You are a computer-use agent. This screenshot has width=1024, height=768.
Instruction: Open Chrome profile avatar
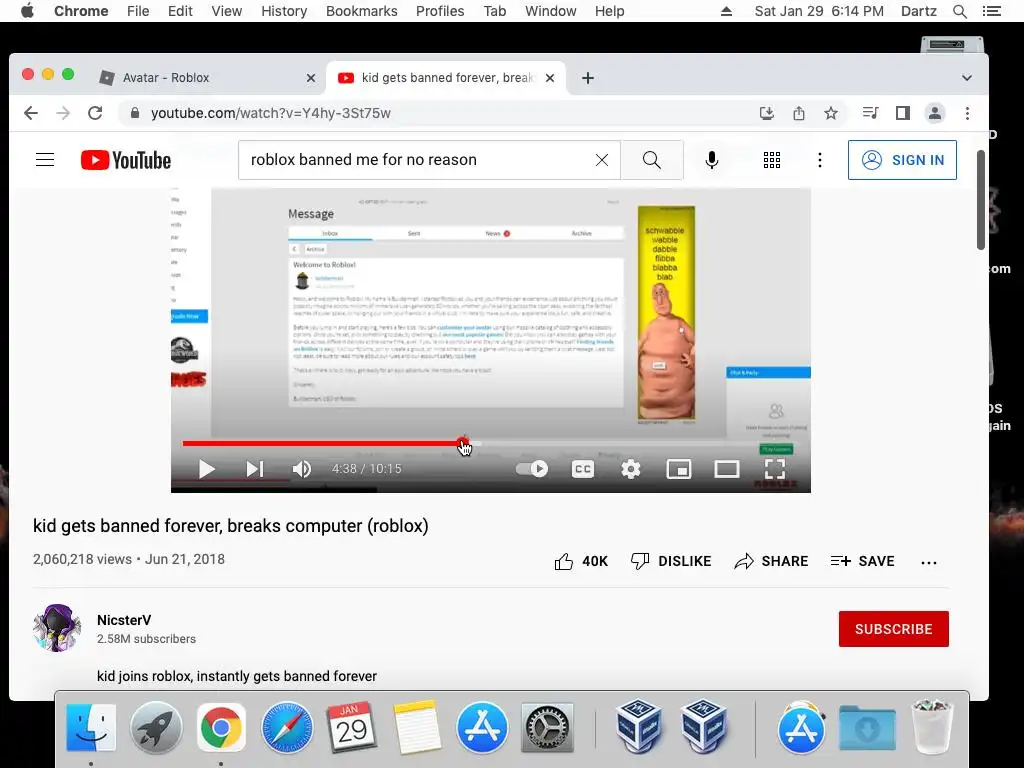[x=935, y=113]
